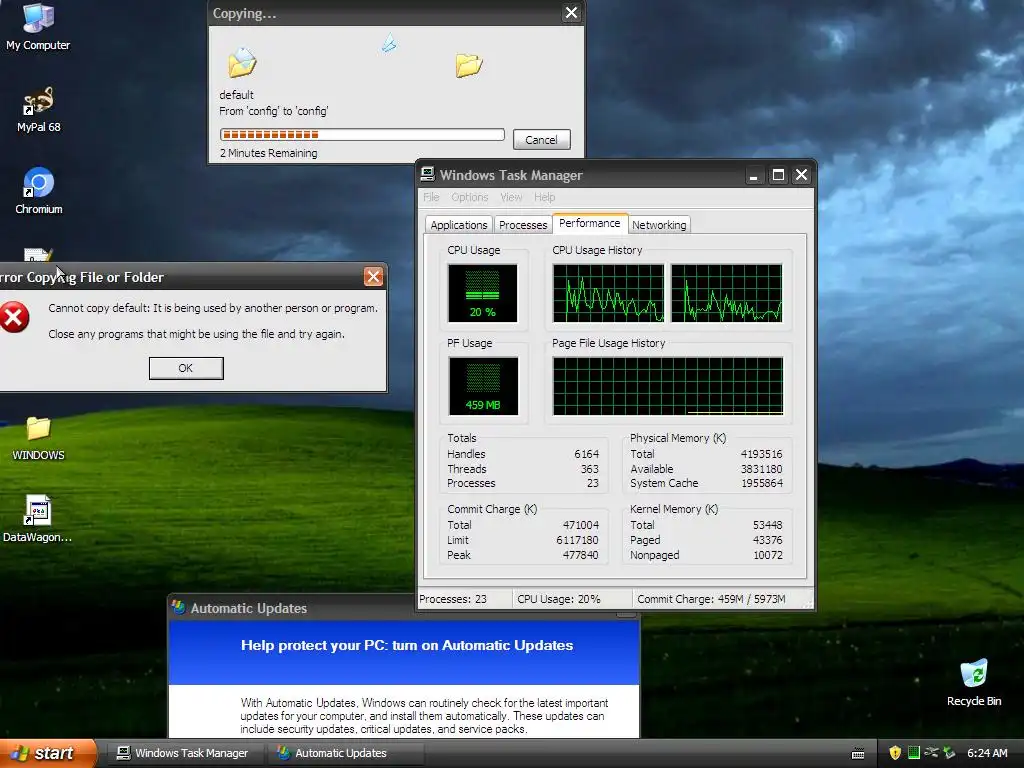The image size is (1024, 768).
Task: Open the My Computer desktop icon
Action: coord(38,26)
